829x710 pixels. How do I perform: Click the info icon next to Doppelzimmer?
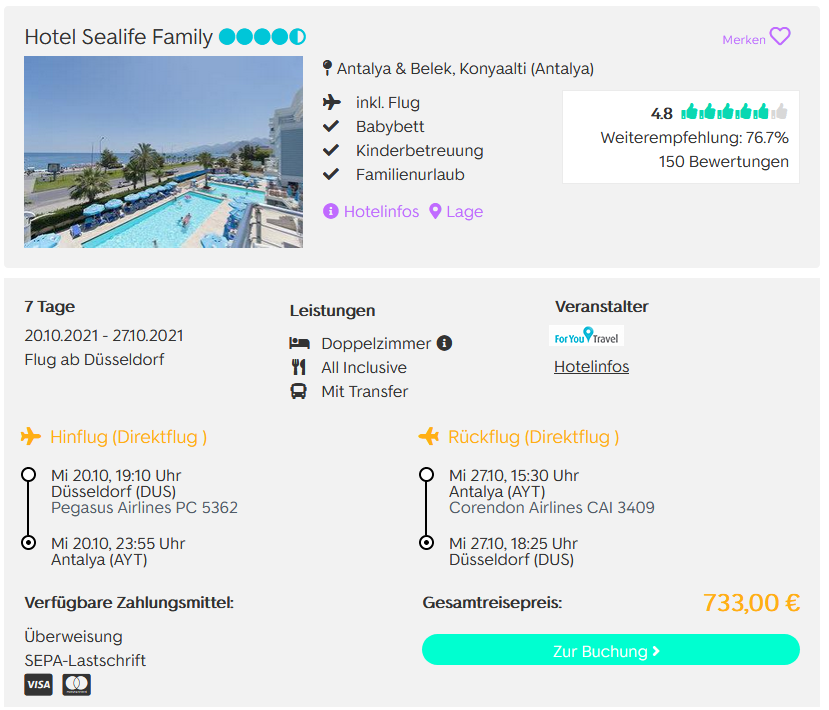coord(444,343)
